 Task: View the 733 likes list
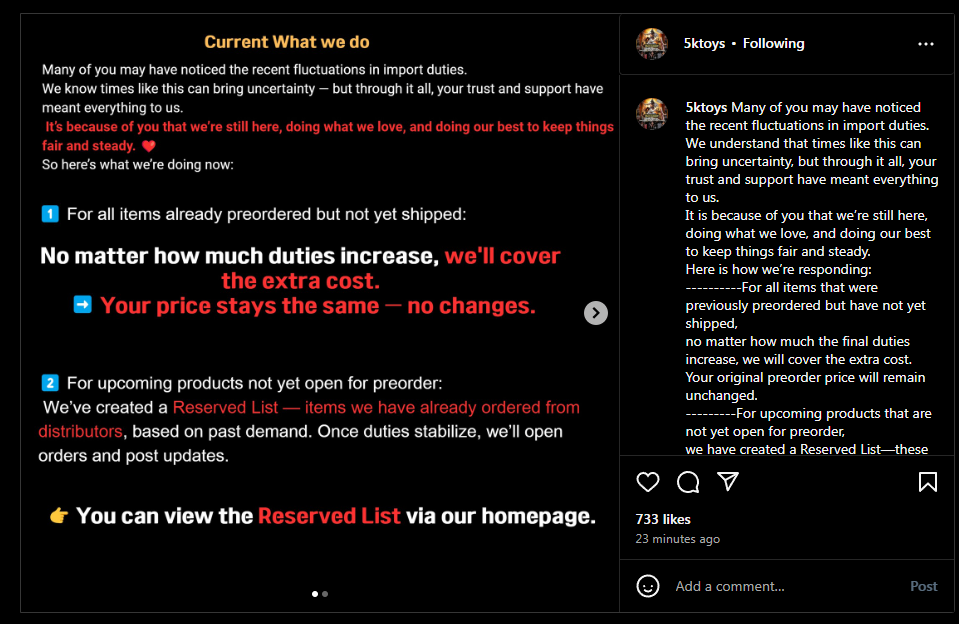663,519
